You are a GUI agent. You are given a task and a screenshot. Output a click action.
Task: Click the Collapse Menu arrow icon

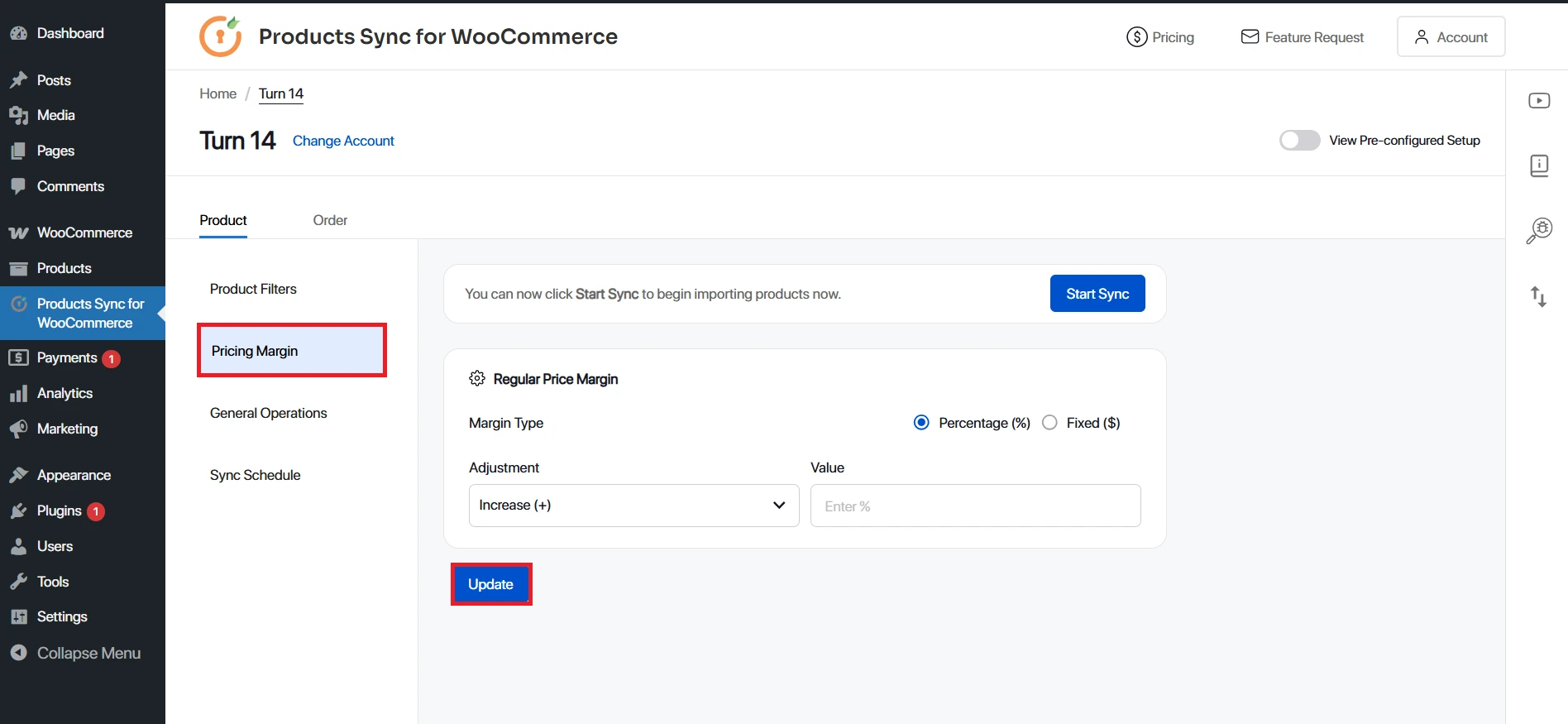click(18, 653)
